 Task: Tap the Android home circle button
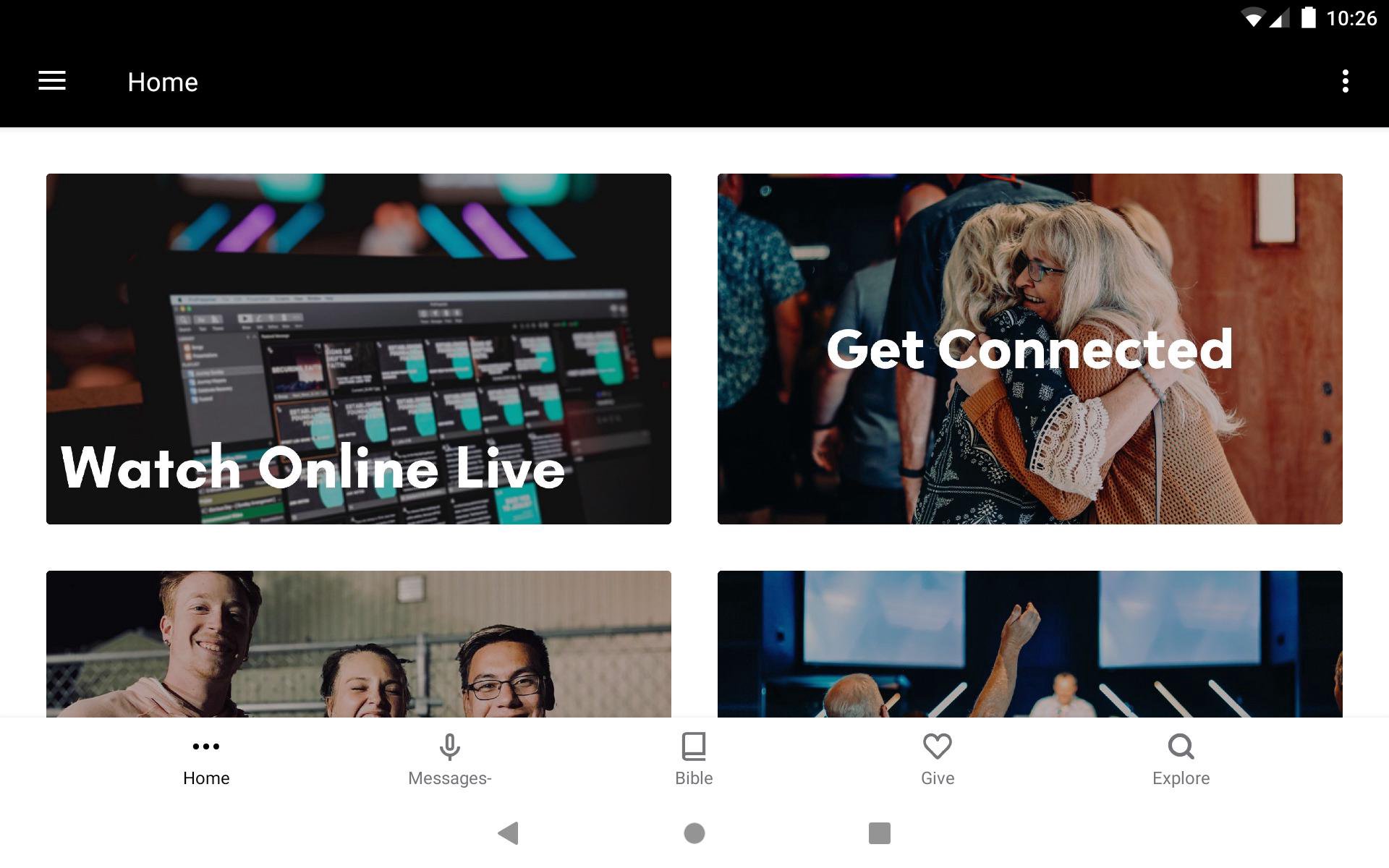tap(694, 833)
